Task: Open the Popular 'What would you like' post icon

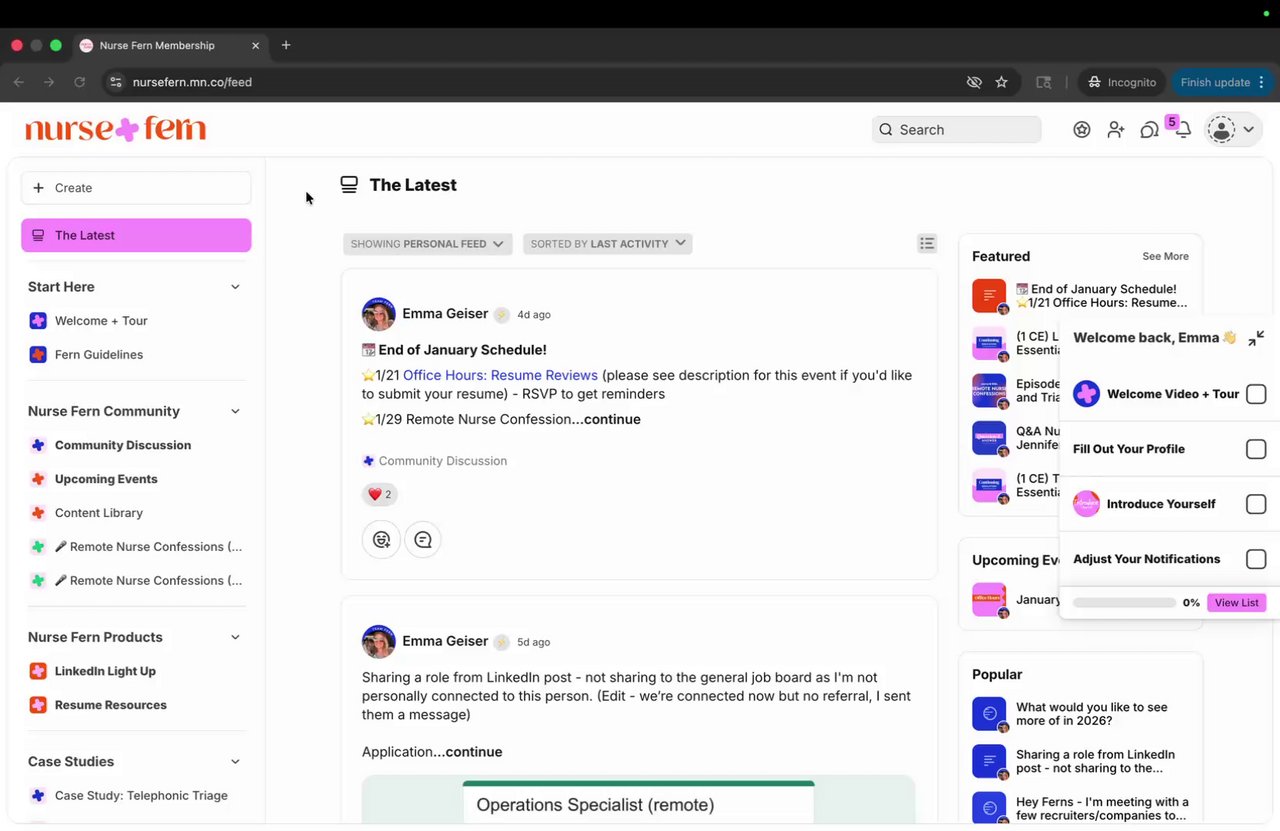Action: click(x=989, y=714)
